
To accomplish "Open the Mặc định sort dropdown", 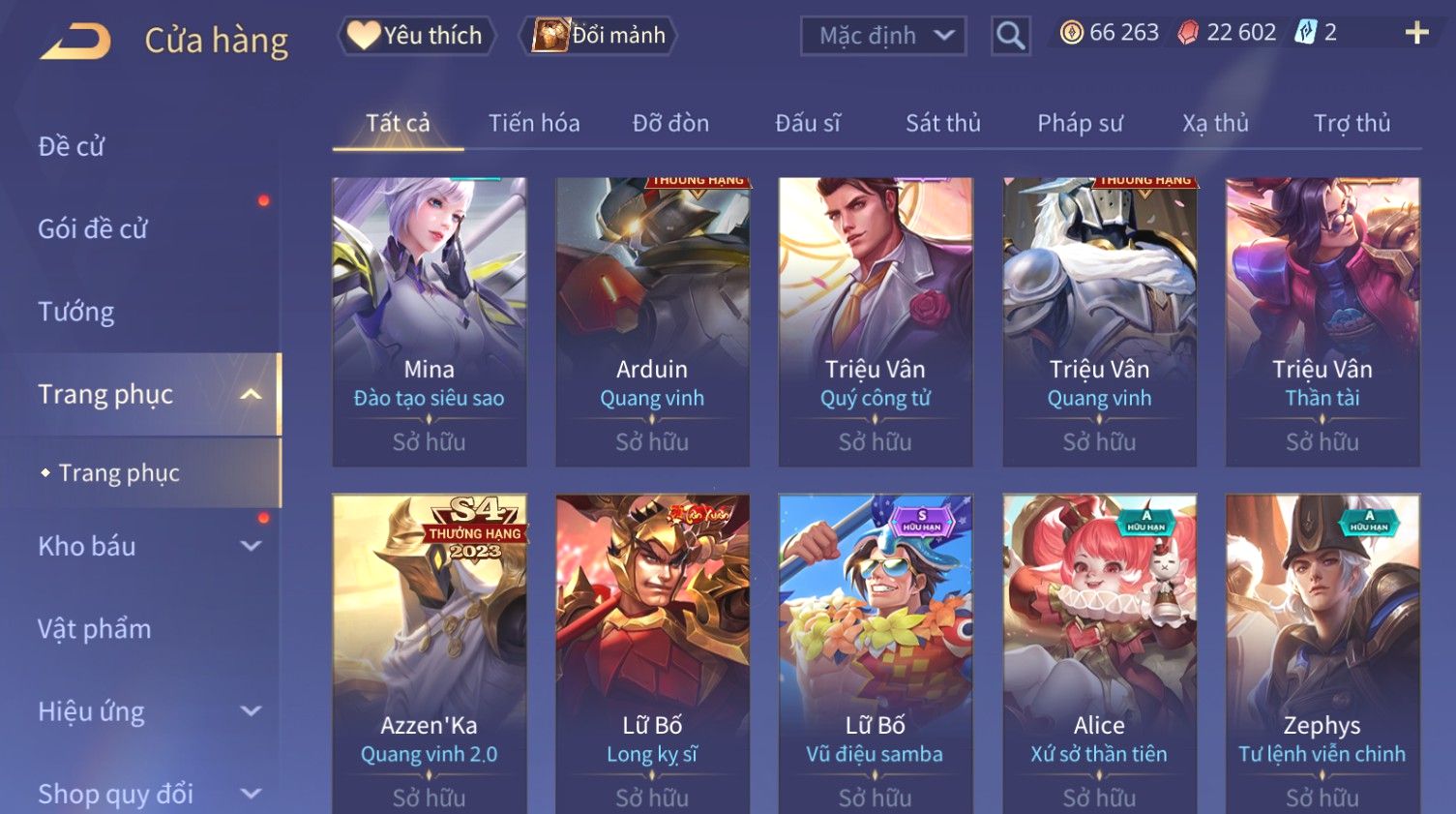I will point(883,36).
